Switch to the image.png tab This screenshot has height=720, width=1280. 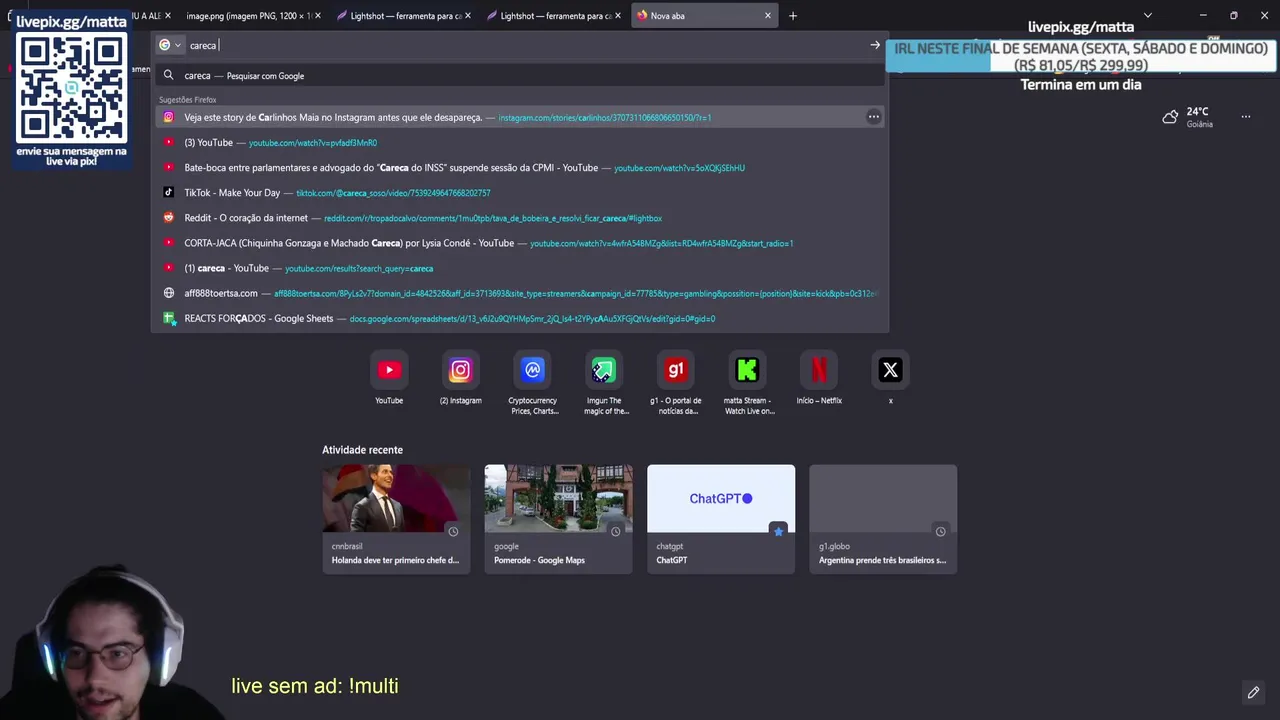(247, 16)
